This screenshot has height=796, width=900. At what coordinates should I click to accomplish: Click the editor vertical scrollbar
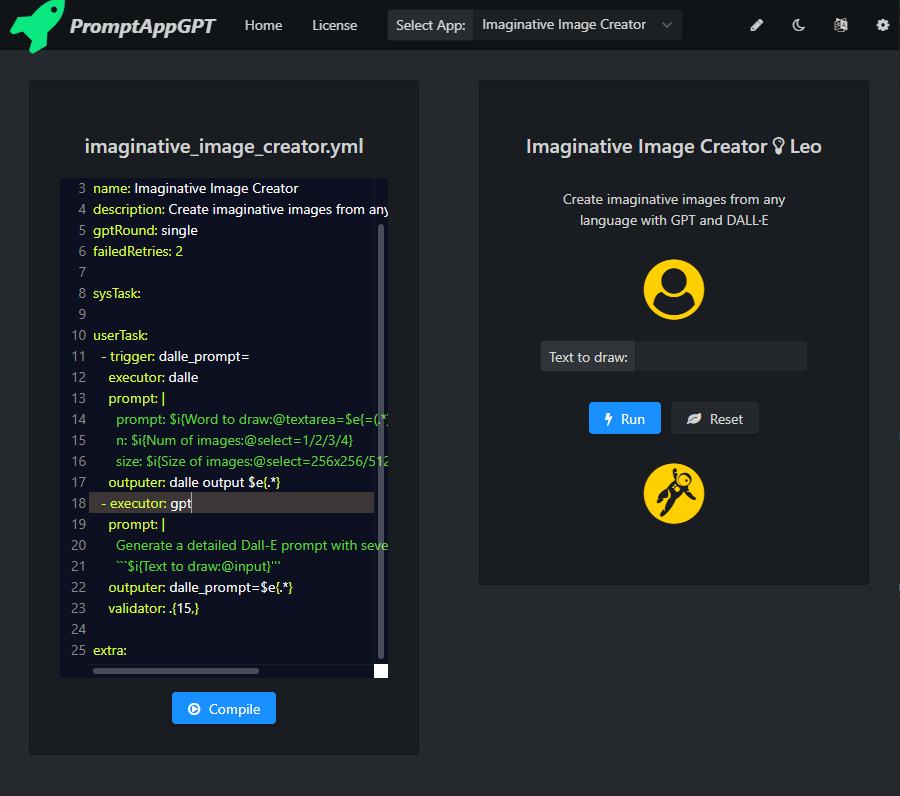click(381, 441)
